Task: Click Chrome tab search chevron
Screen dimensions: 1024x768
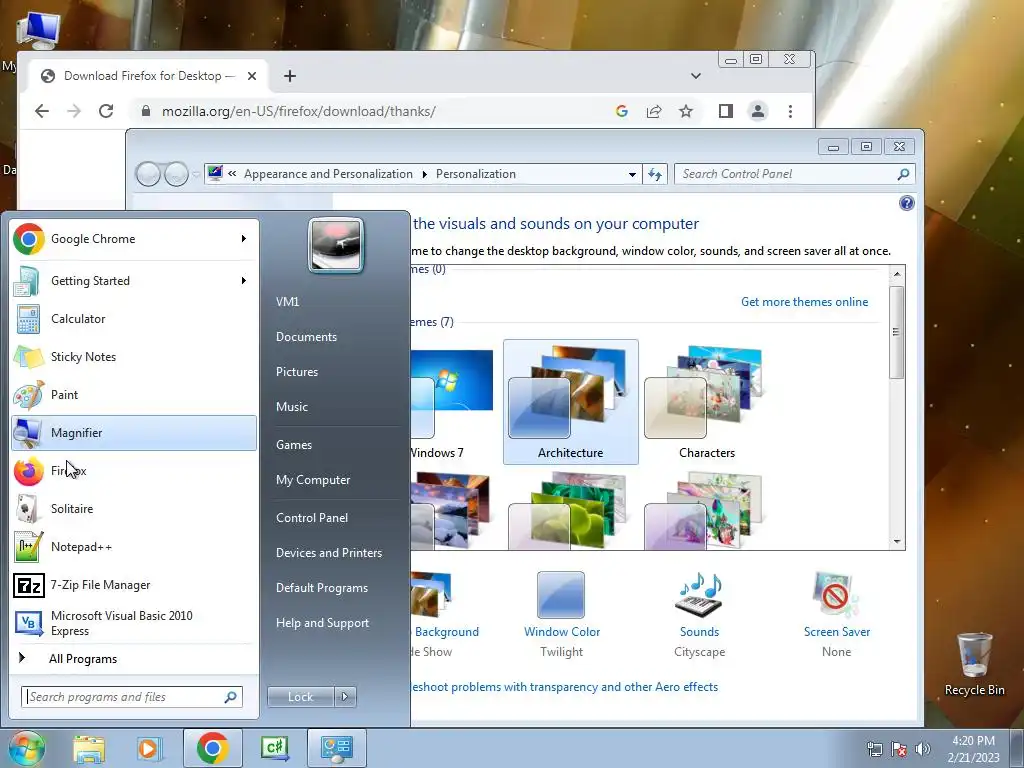Action: tap(696, 76)
